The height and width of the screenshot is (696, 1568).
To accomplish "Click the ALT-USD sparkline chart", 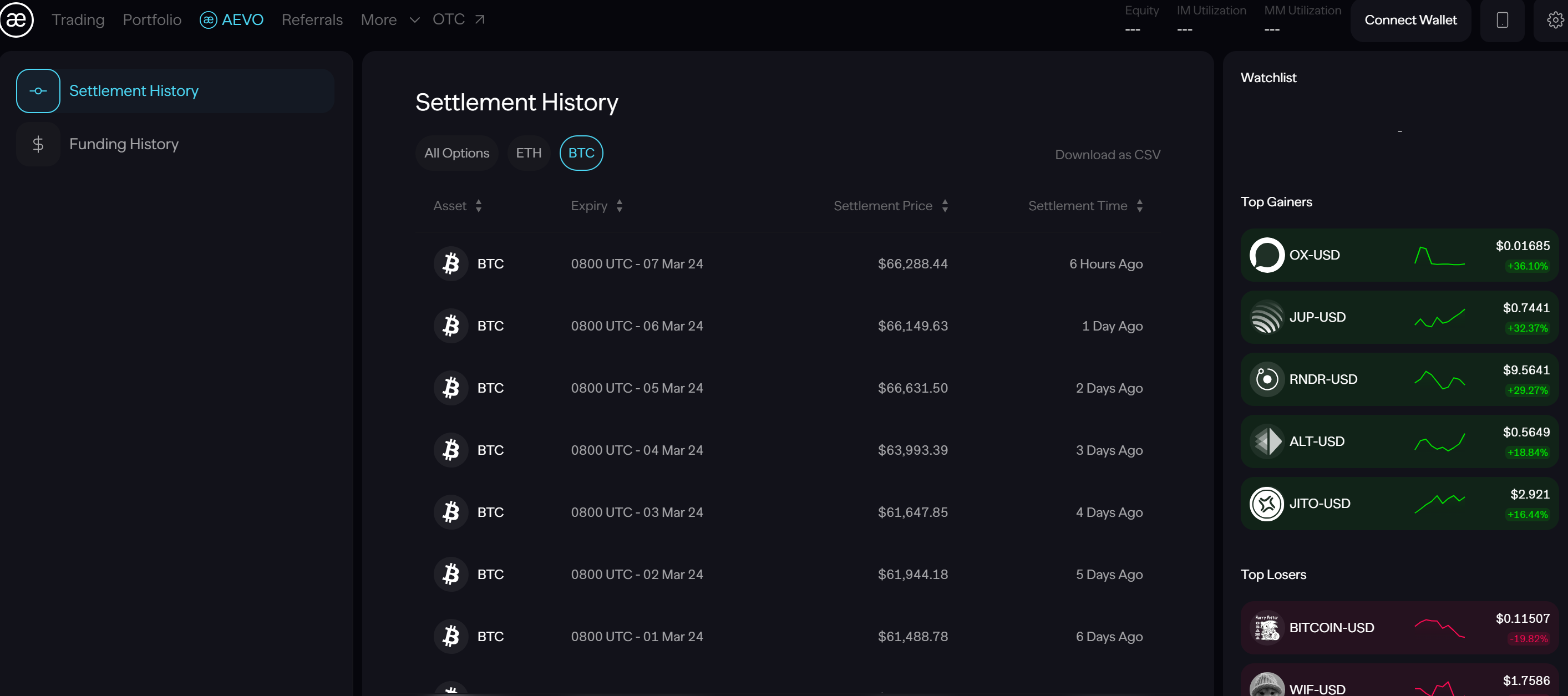I will pyautogui.click(x=1439, y=441).
